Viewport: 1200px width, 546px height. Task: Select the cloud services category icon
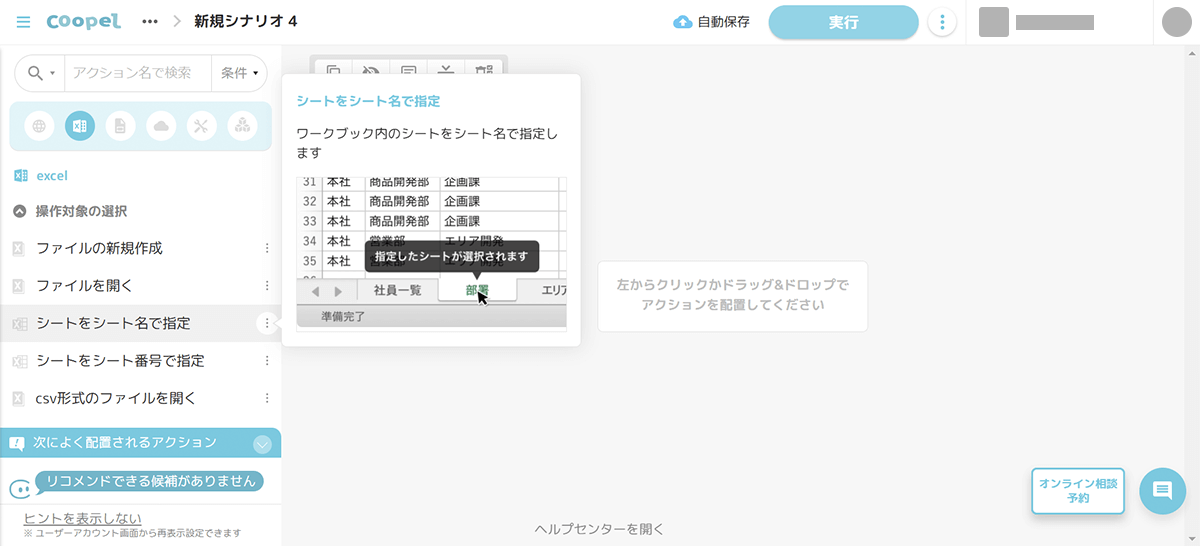161,126
